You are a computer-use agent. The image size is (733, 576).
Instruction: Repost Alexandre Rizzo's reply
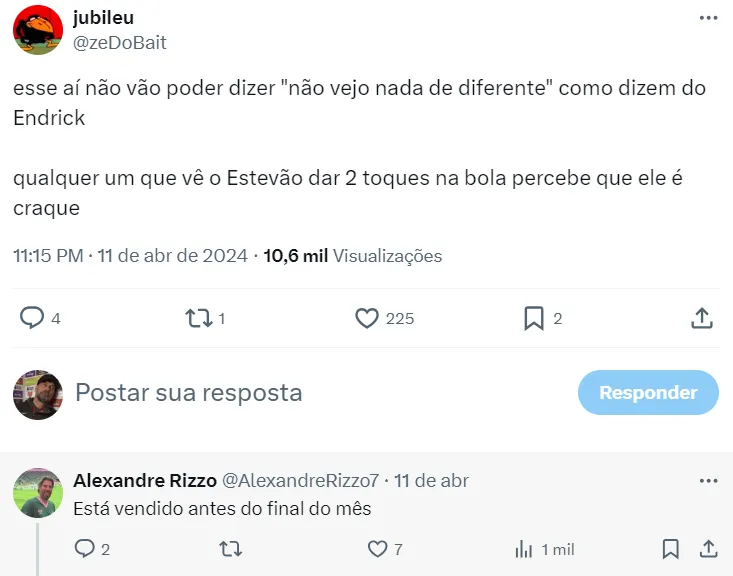(230, 549)
